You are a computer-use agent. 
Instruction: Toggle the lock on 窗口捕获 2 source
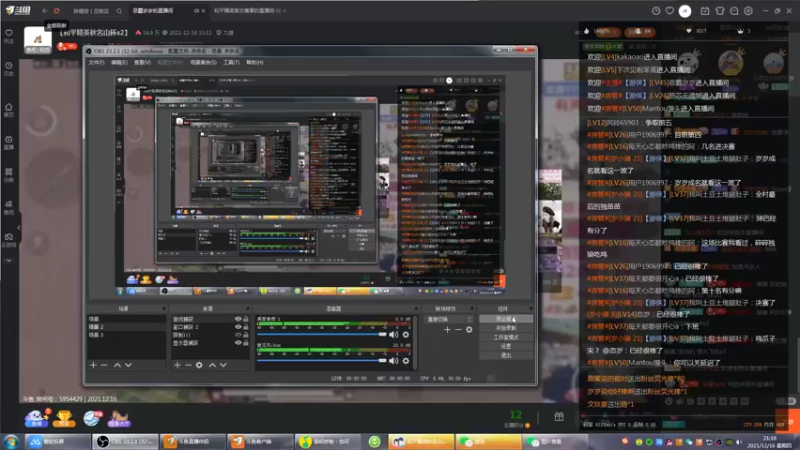coord(246,327)
